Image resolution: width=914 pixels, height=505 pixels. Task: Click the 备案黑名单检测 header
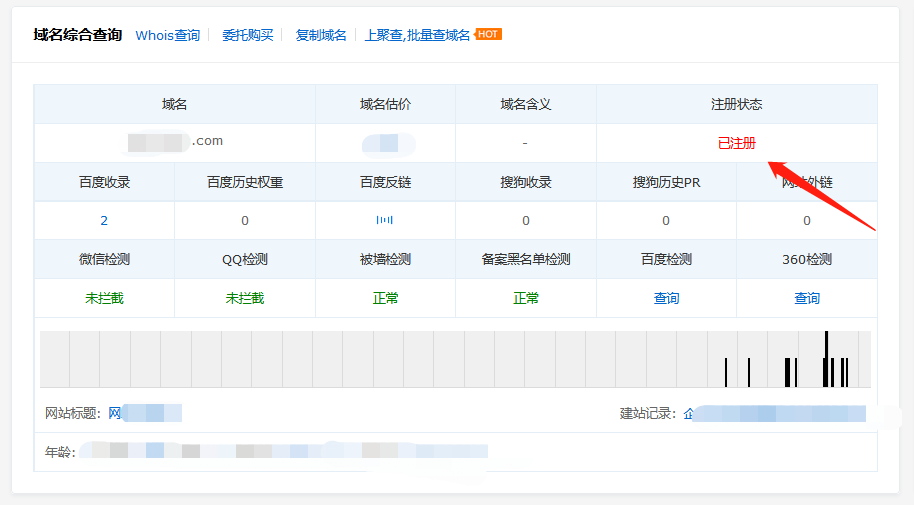coord(526,259)
